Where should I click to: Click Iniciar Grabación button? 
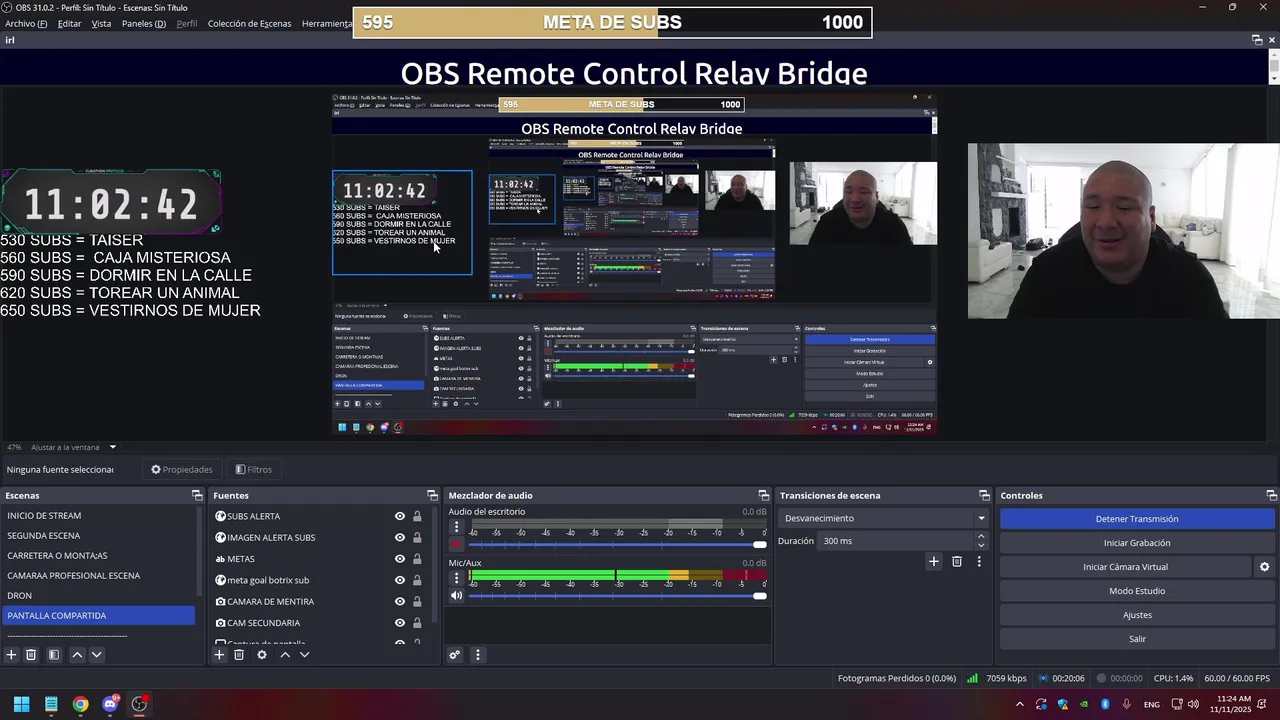(1137, 543)
